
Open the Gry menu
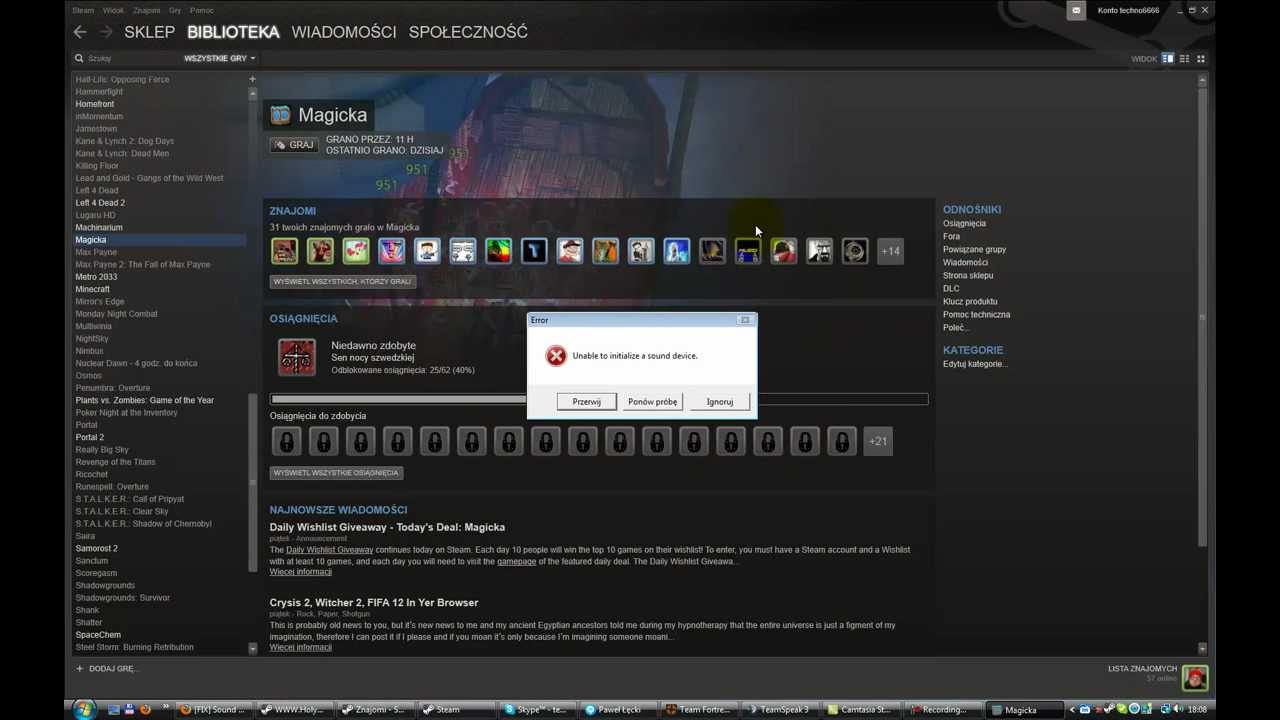click(175, 10)
